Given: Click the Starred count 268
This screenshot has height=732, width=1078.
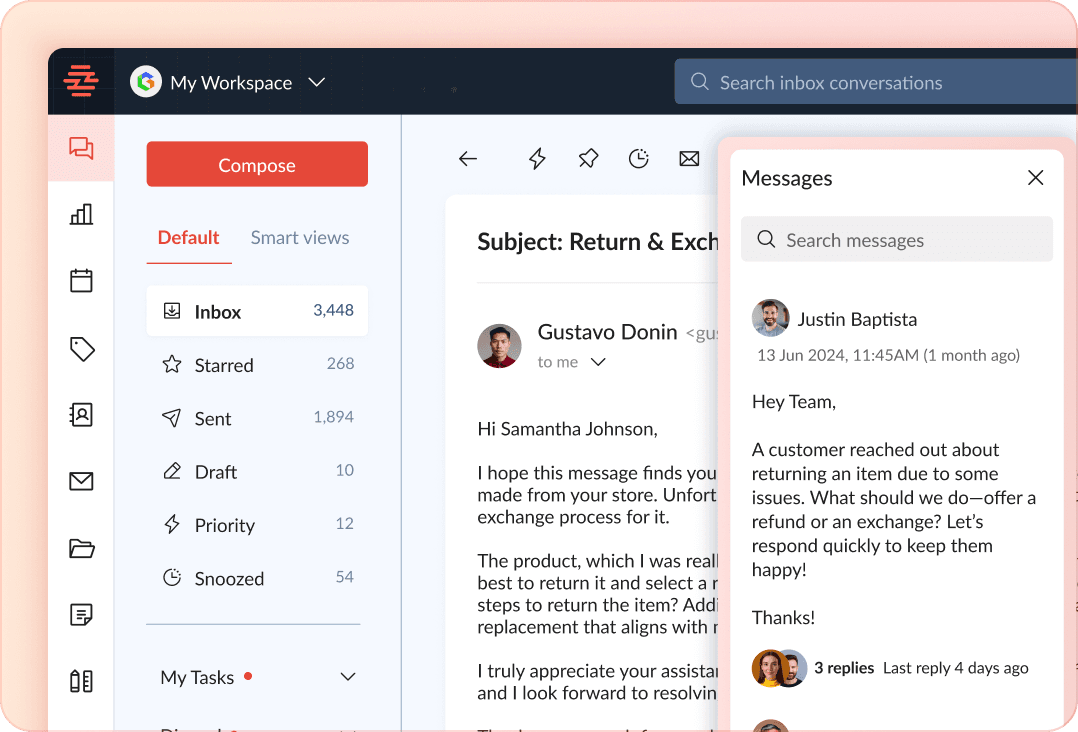Looking at the screenshot, I should point(340,364).
